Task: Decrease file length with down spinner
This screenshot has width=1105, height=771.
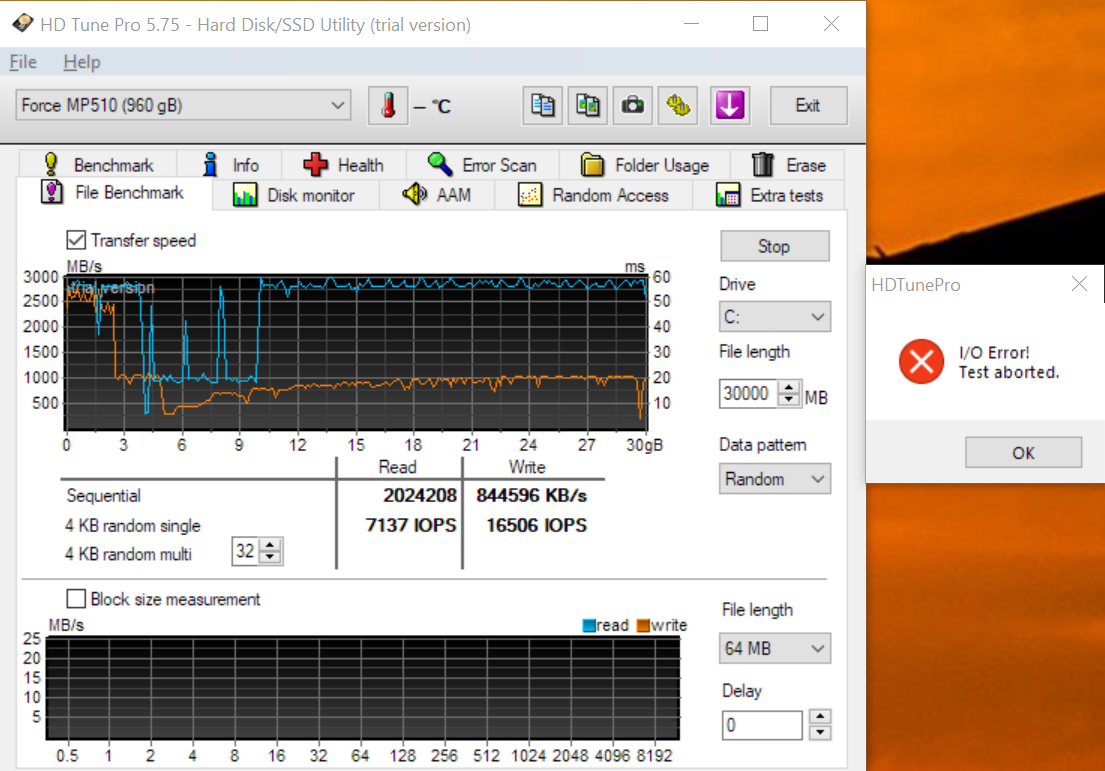Action: coord(789,400)
